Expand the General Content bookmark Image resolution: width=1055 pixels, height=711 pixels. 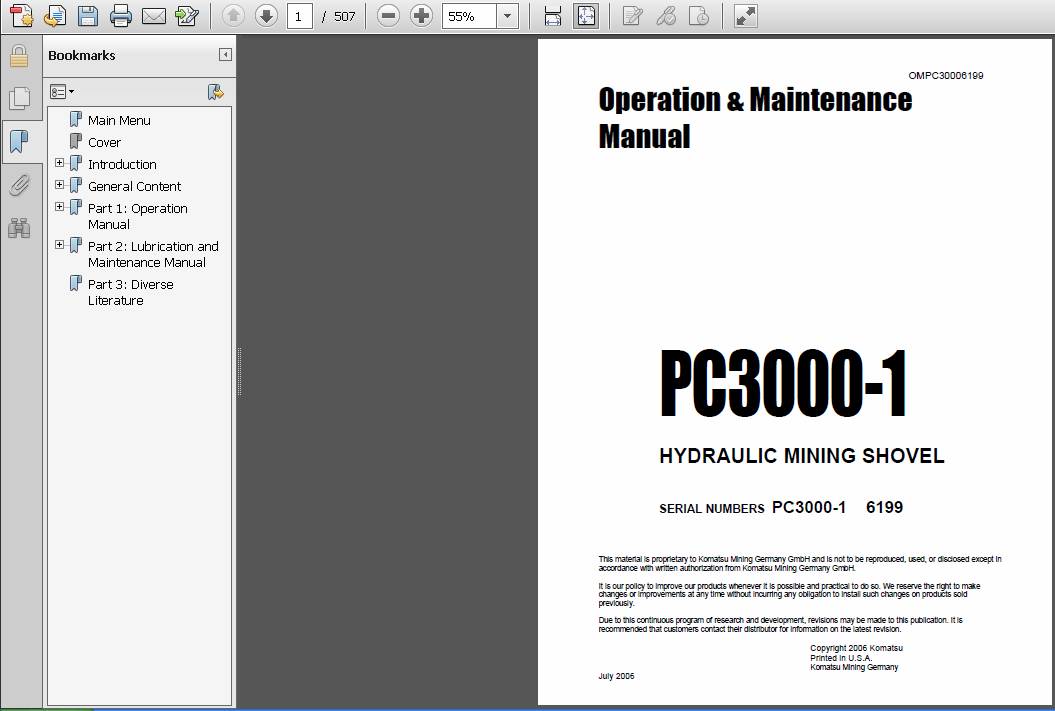(59, 185)
